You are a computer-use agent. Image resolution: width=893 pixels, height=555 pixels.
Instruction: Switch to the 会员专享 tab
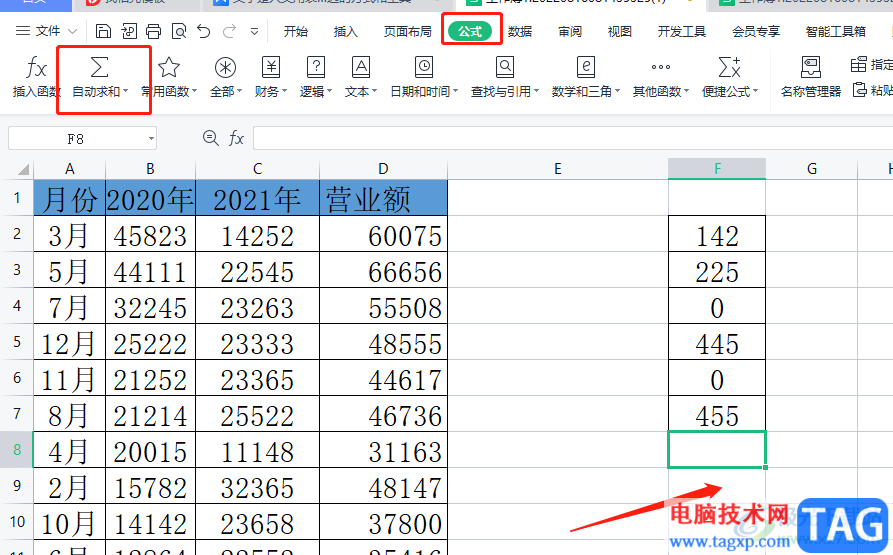[x=756, y=31]
